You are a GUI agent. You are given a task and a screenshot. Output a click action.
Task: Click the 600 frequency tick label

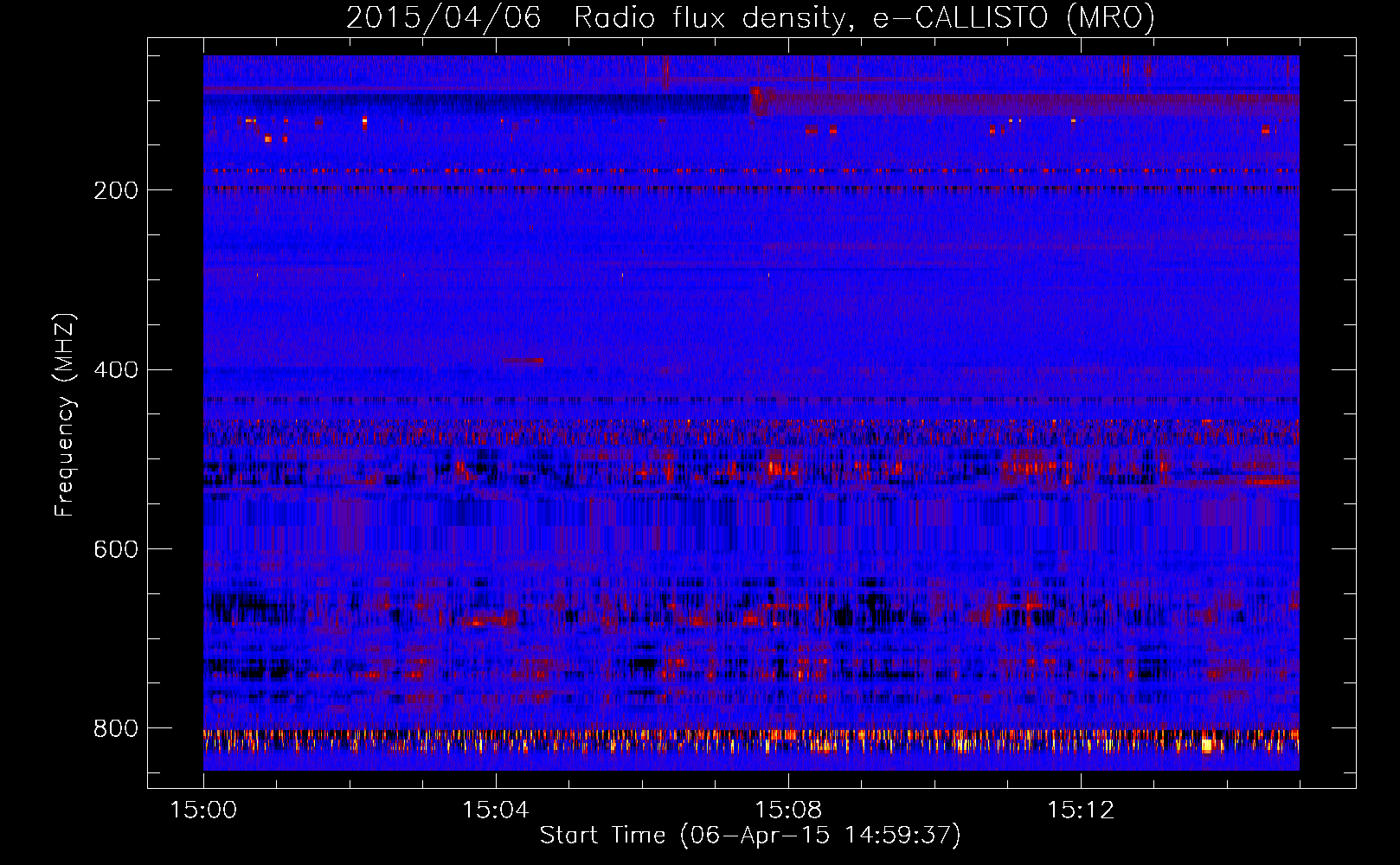116,550
